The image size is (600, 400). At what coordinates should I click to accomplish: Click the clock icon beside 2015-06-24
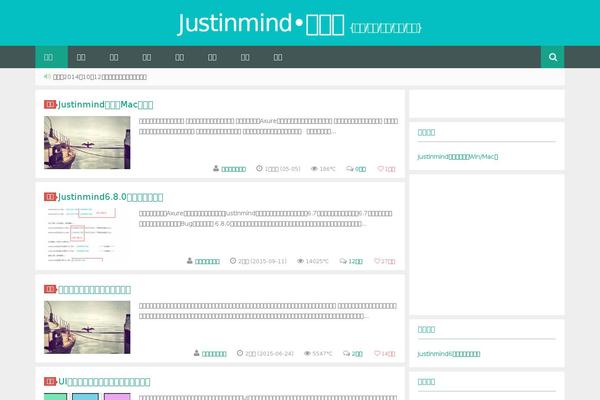click(x=240, y=353)
